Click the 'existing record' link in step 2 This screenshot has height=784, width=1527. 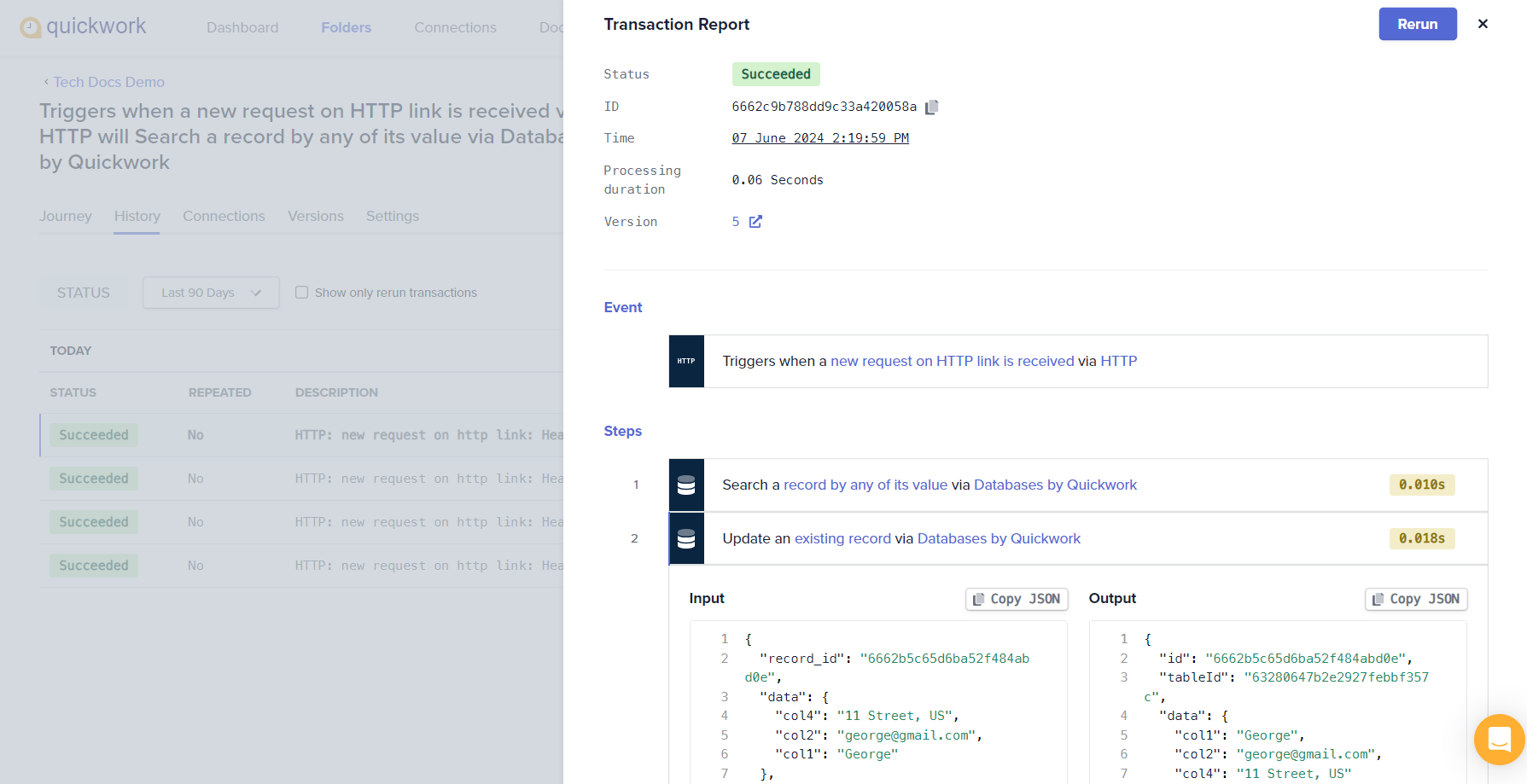tap(843, 538)
